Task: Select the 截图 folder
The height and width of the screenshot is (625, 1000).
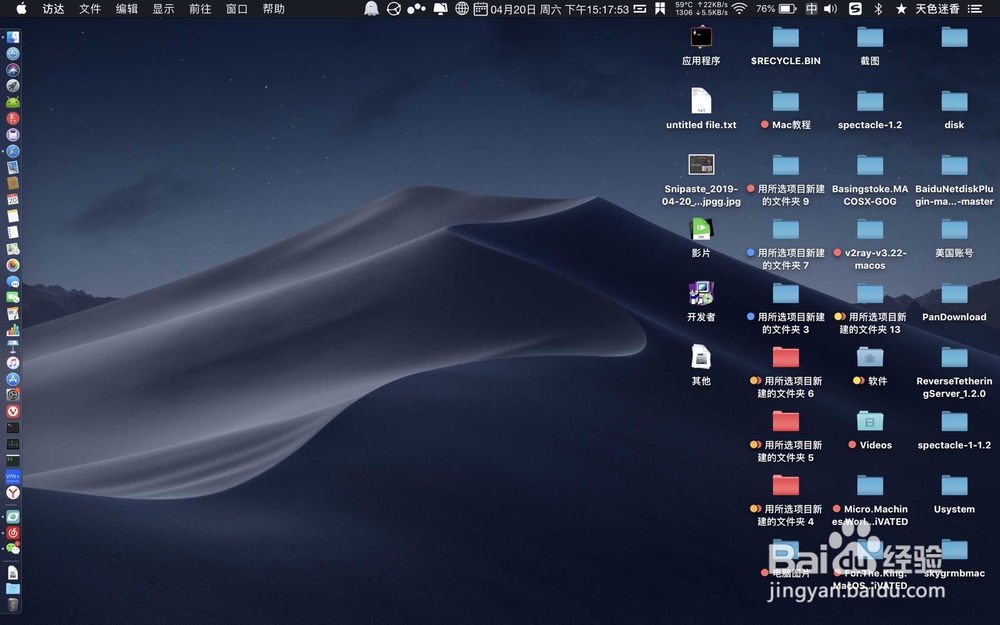Action: (870, 46)
